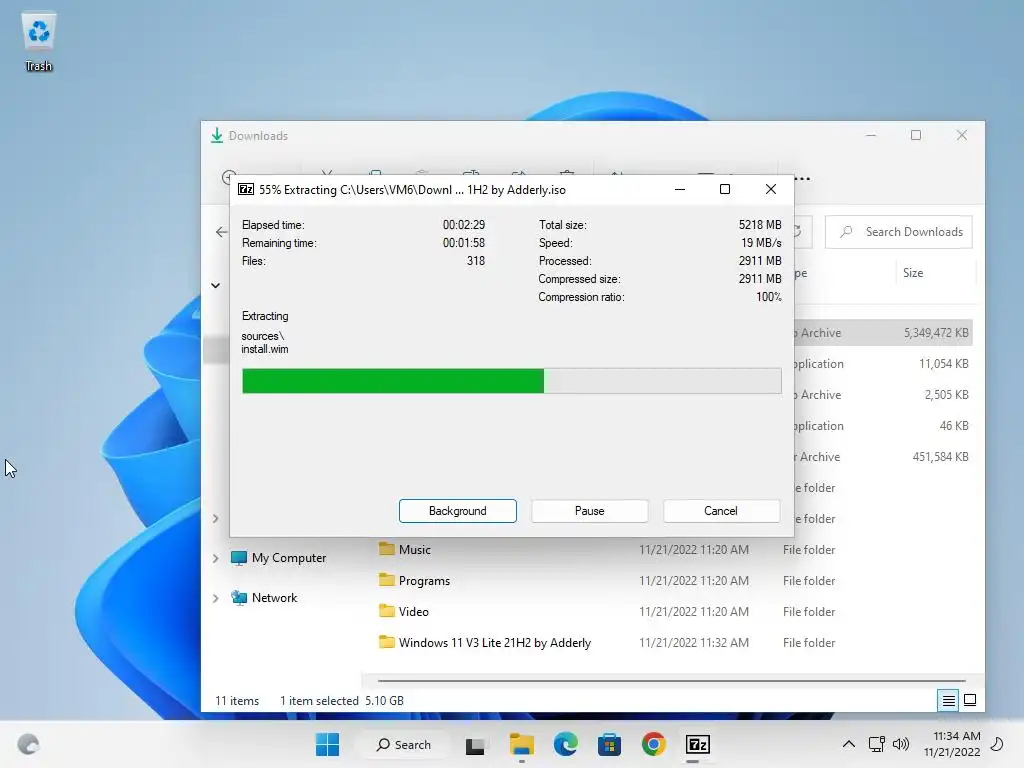Screen dimensions: 1024x768
Task: Open network status tray icon
Action: point(876,744)
